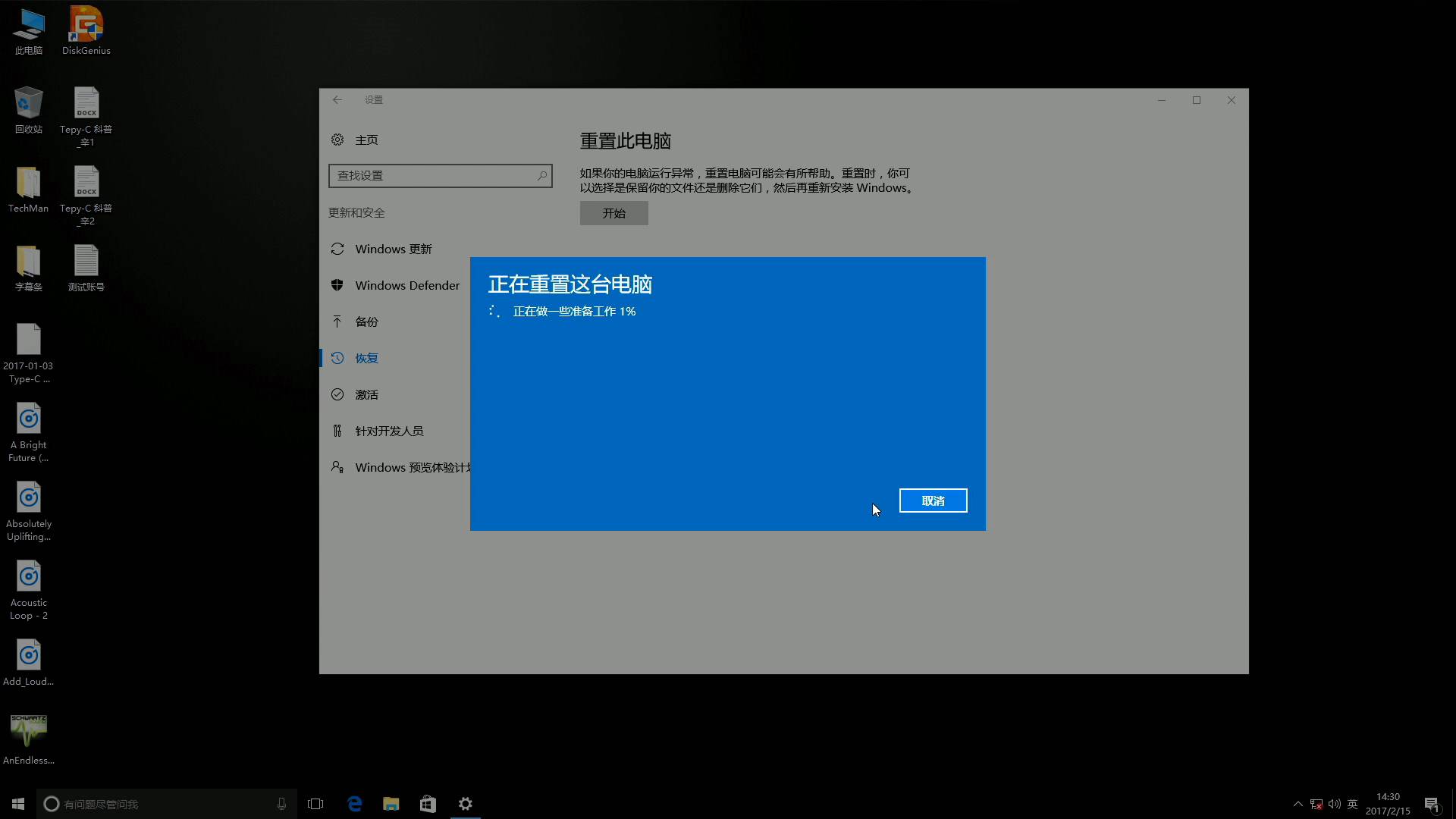Image resolution: width=1456 pixels, height=819 pixels.
Task: Select Windows Defender in sidebar
Action: pyautogui.click(x=406, y=285)
